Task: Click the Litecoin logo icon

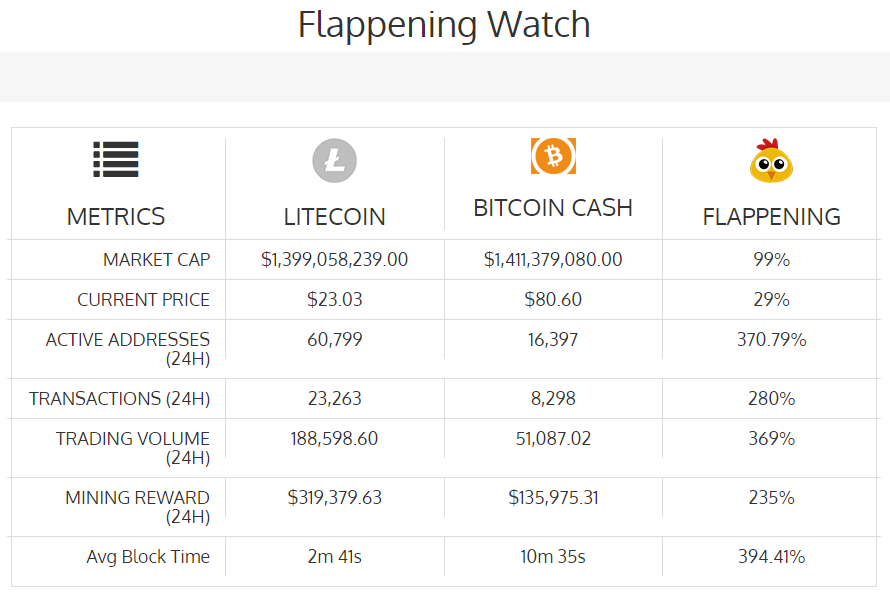Action: point(334,161)
